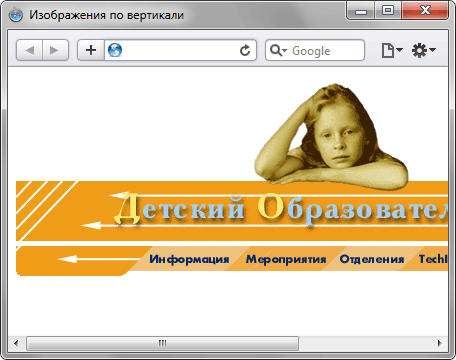The width and height of the screenshot is (456, 360).
Task: Click the Детский Образовательный banner heading
Action: (x=281, y=211)
